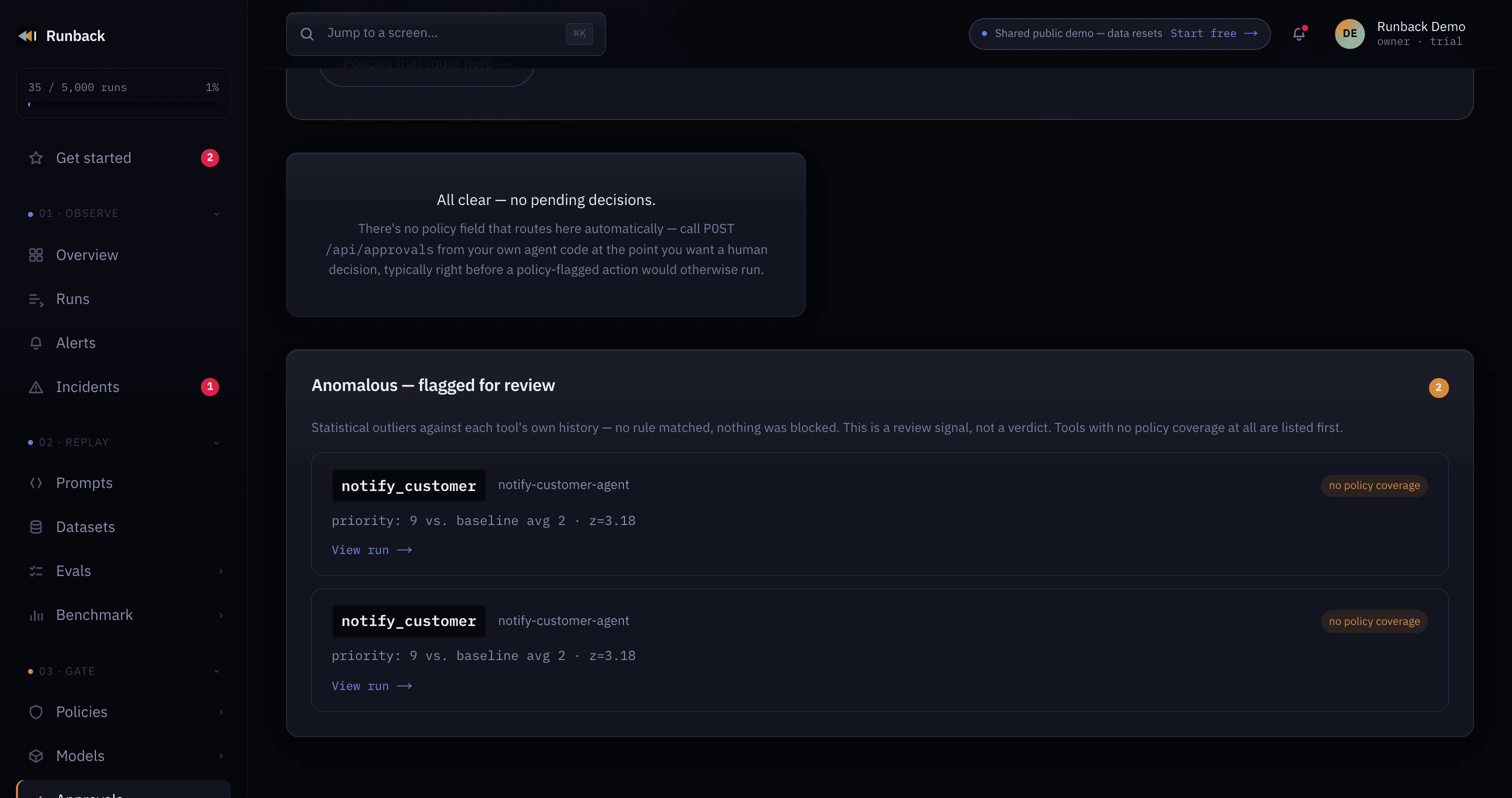
Task: Open View run in the second anomaly card
Action: pos(371,686)
